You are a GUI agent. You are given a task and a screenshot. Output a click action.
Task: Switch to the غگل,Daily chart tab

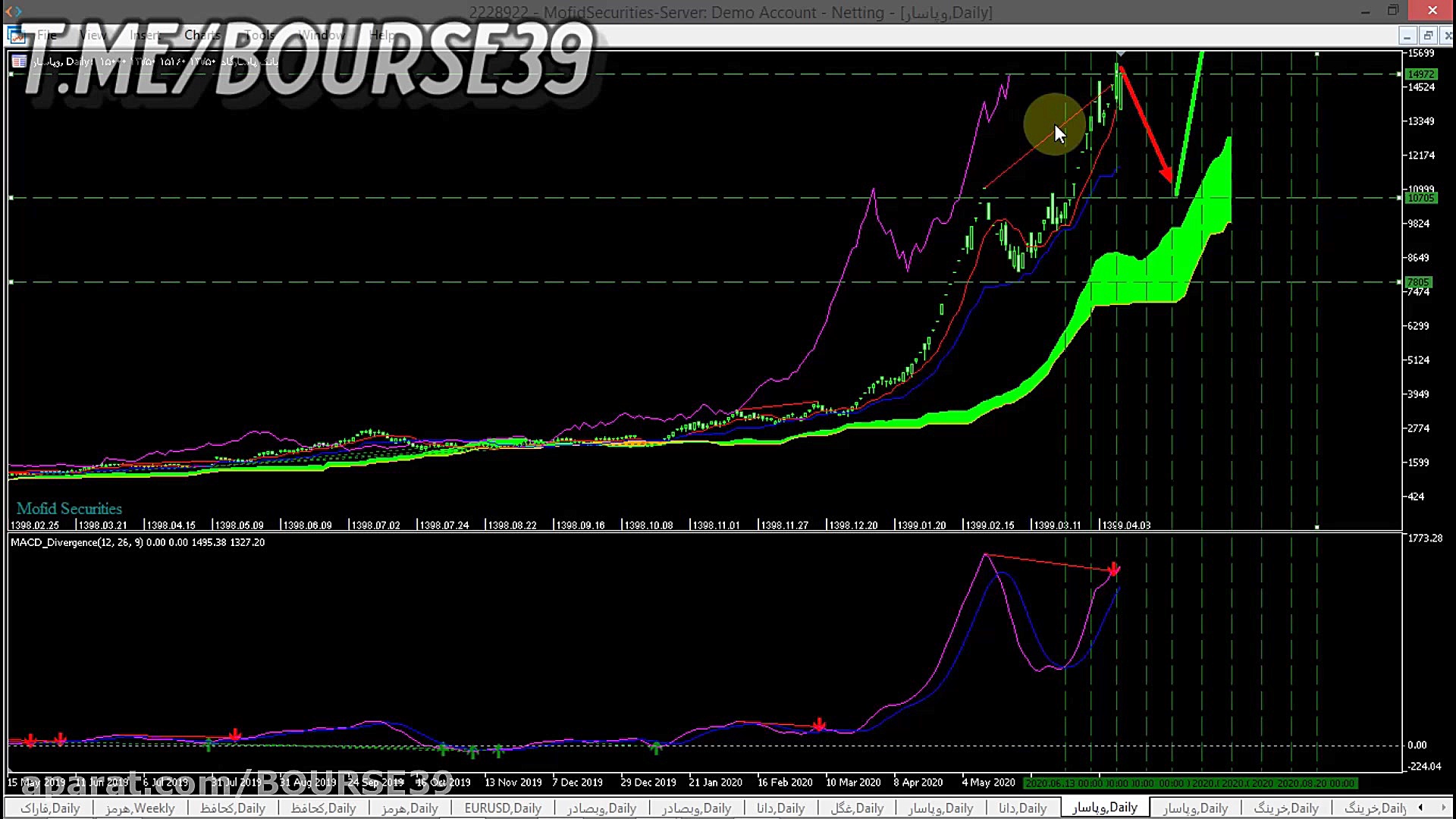pos(857,808)
